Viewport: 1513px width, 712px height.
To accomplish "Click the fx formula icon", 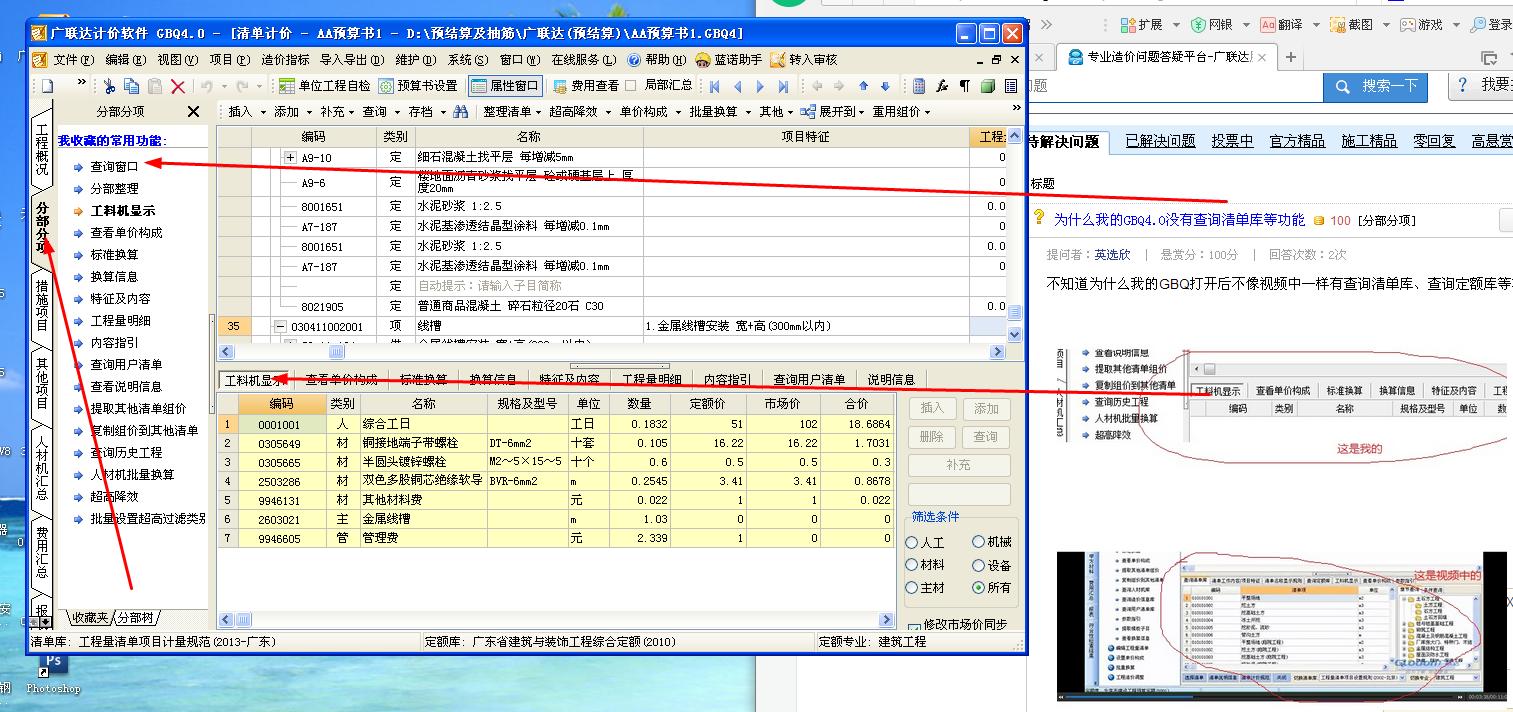I will click(941, 86).
